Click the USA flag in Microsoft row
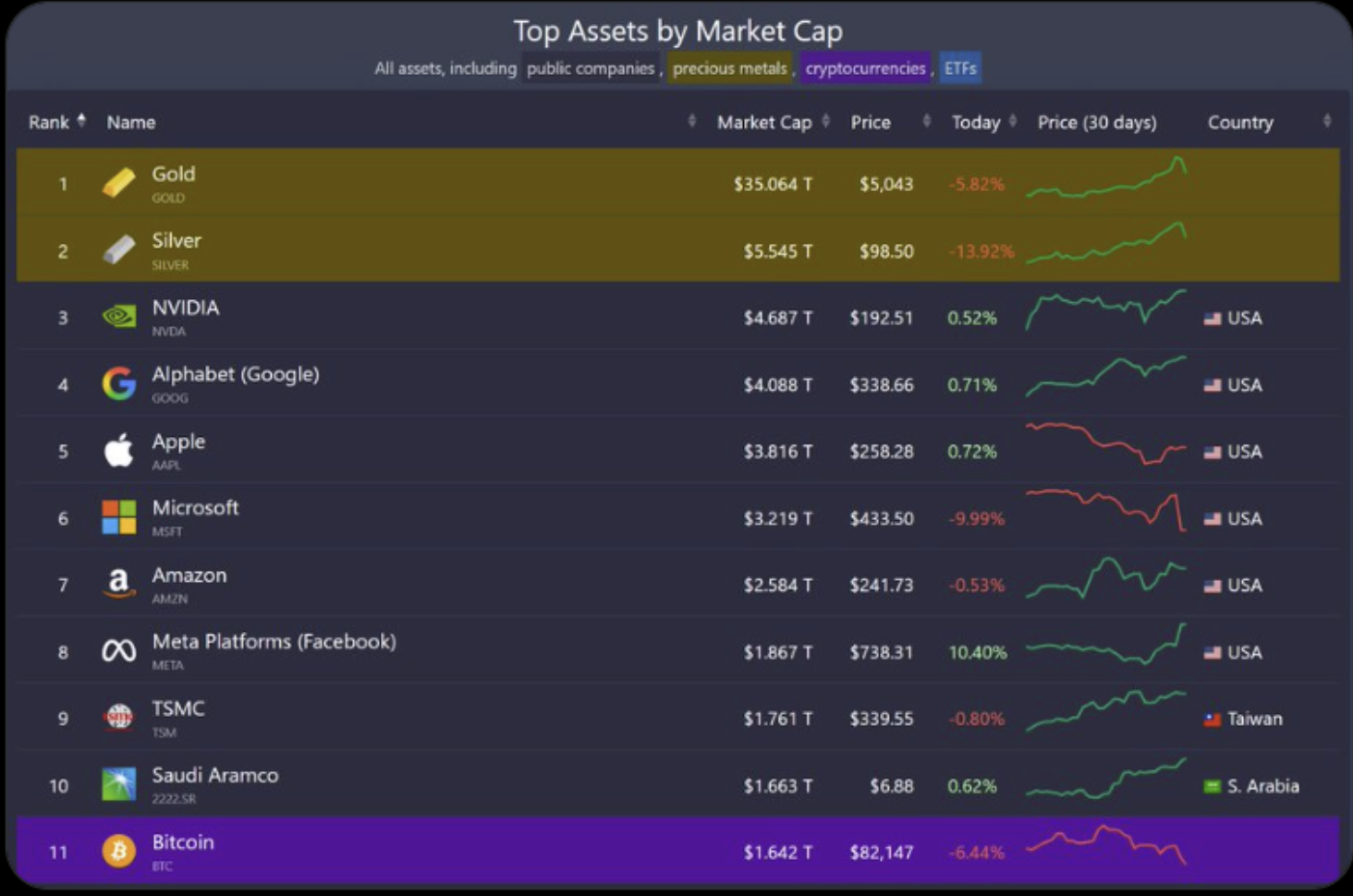The width and height of the screenshot is (1353, 896). (x=1213, y=519)
